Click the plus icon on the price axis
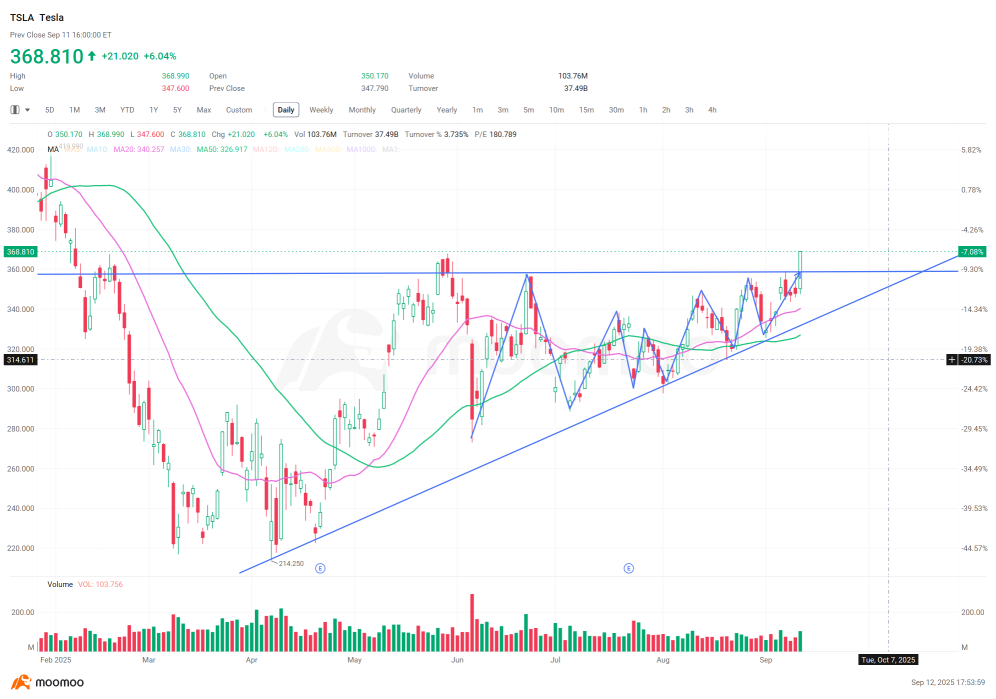 [x=952, y=359]
